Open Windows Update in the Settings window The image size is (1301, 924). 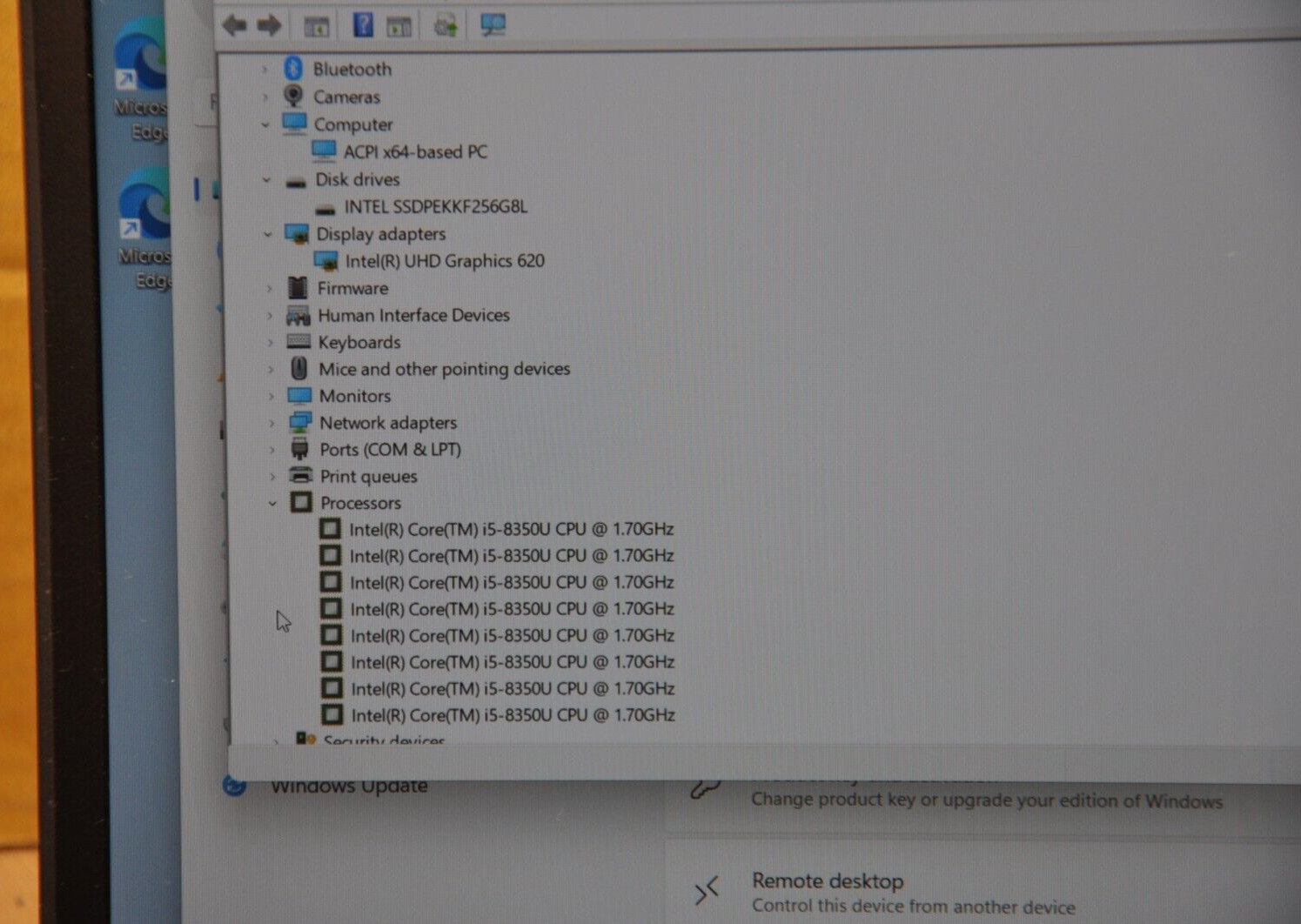(x=349, y=786)
